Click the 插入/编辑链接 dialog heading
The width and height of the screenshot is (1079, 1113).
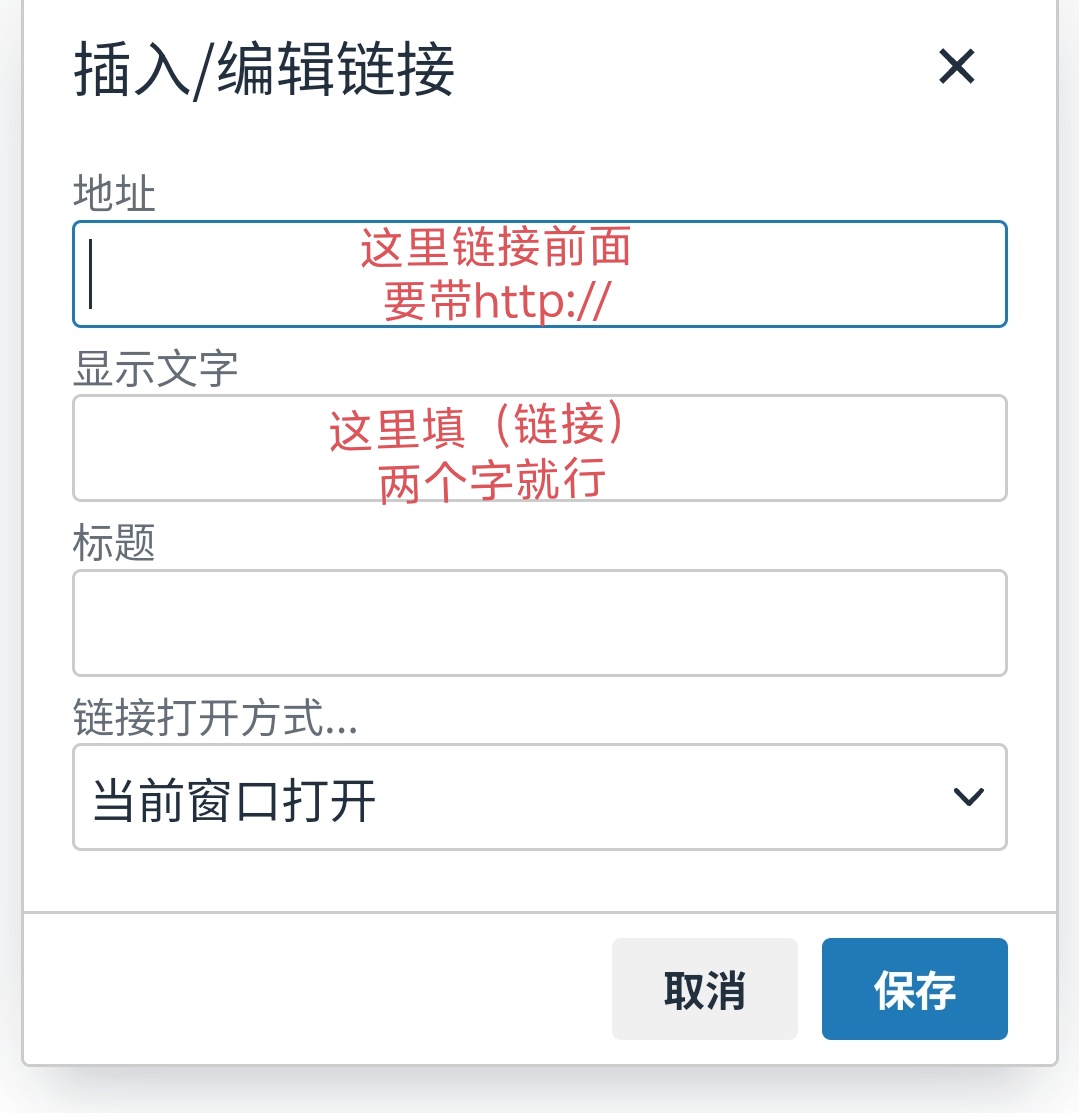[264, 72]
